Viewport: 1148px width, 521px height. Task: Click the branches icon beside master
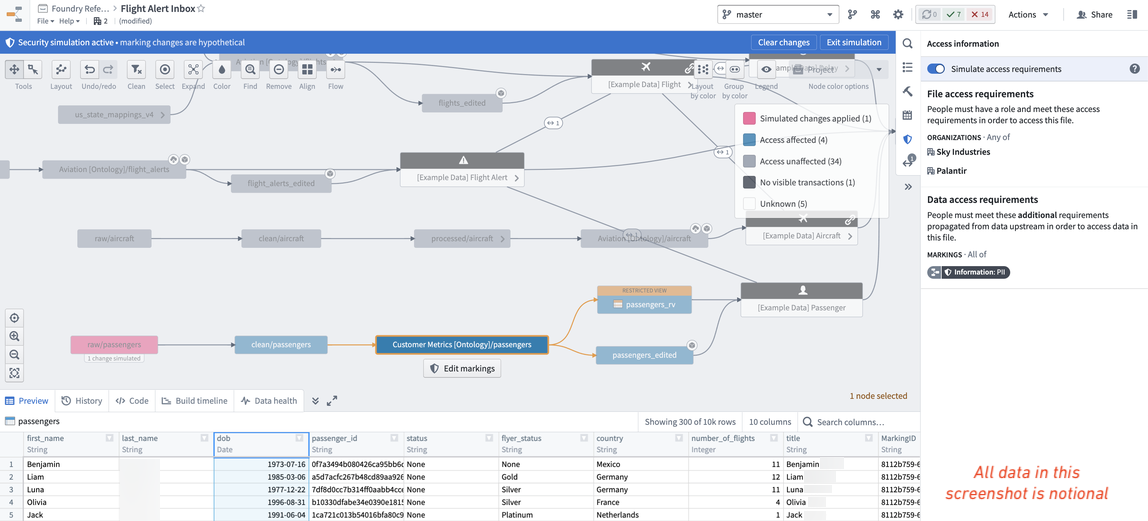pyautogui.click(x=852, y=15)
